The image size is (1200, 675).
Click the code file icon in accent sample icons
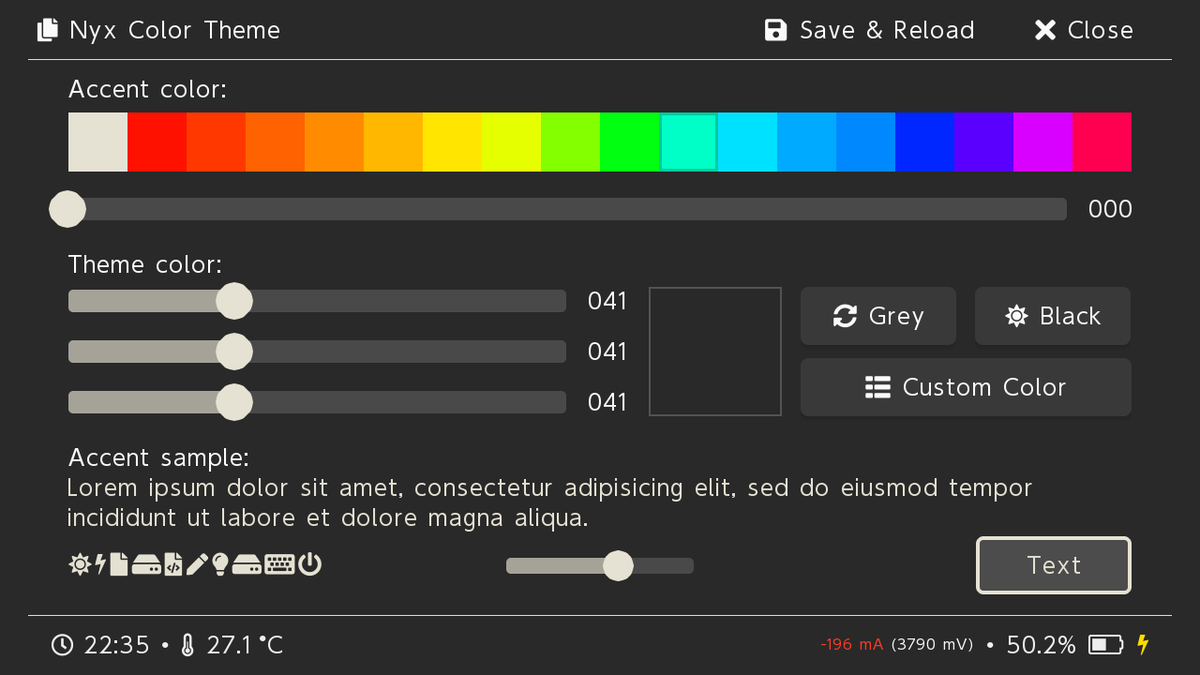173,564
